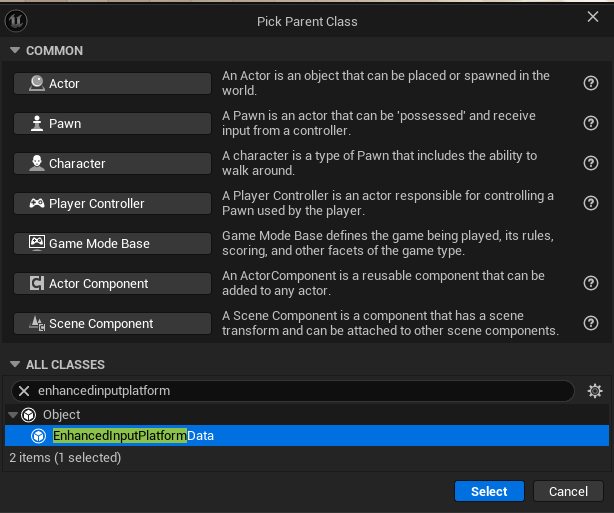
Task: Open help for the Pawn class
Action: coord(591,123)
